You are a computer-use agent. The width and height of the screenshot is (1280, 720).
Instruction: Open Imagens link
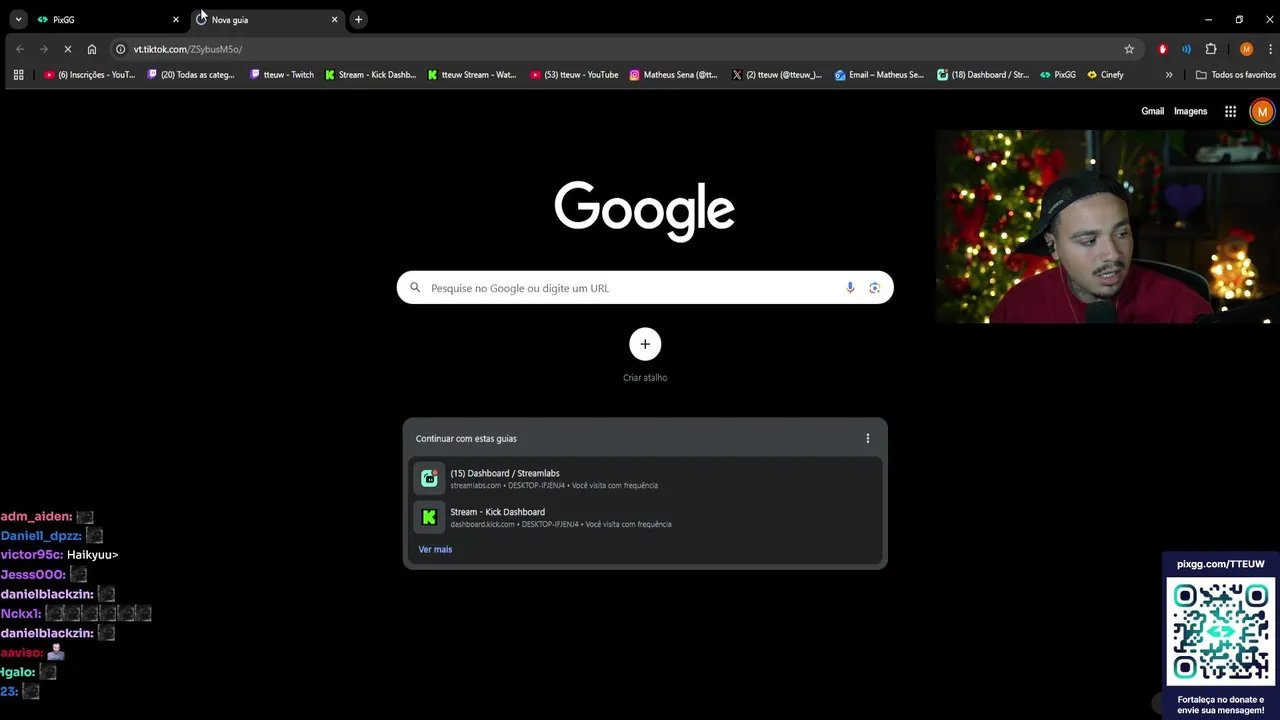click(x=1190, y=111)
